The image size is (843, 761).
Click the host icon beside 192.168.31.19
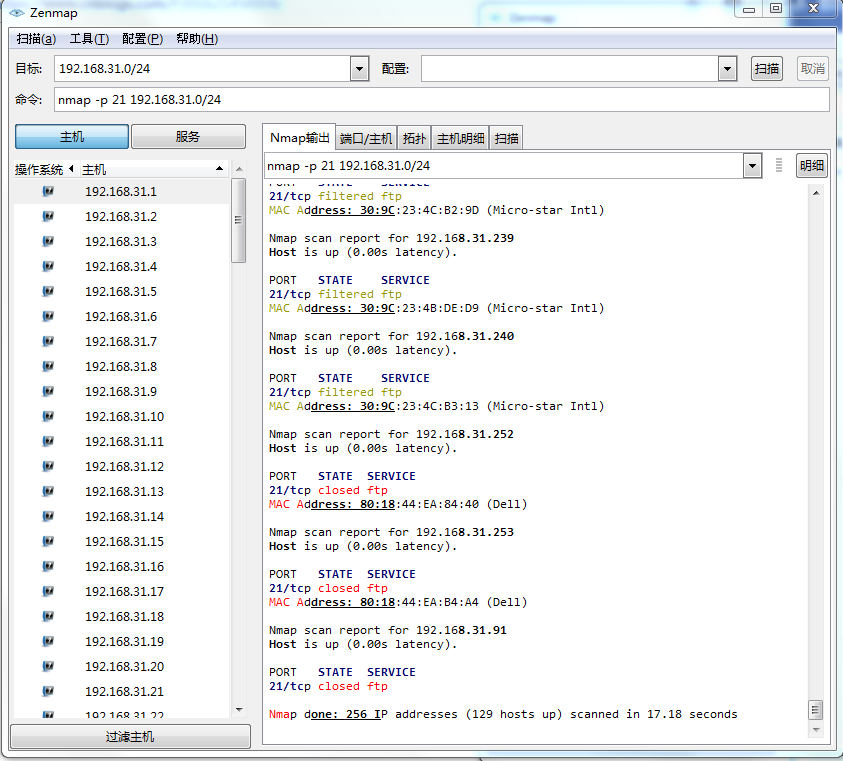[48, 641]
